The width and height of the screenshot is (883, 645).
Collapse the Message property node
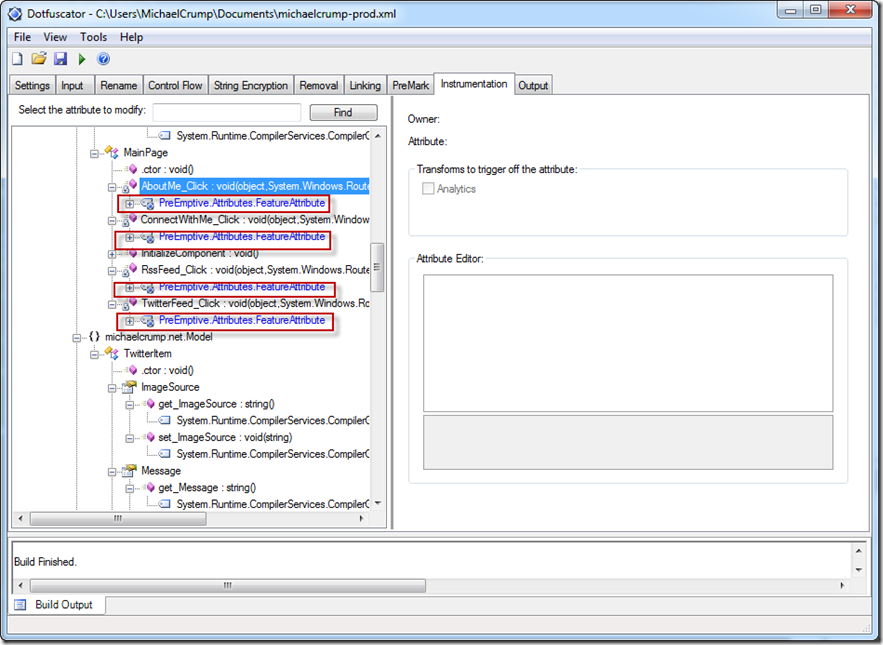(112, 471)
